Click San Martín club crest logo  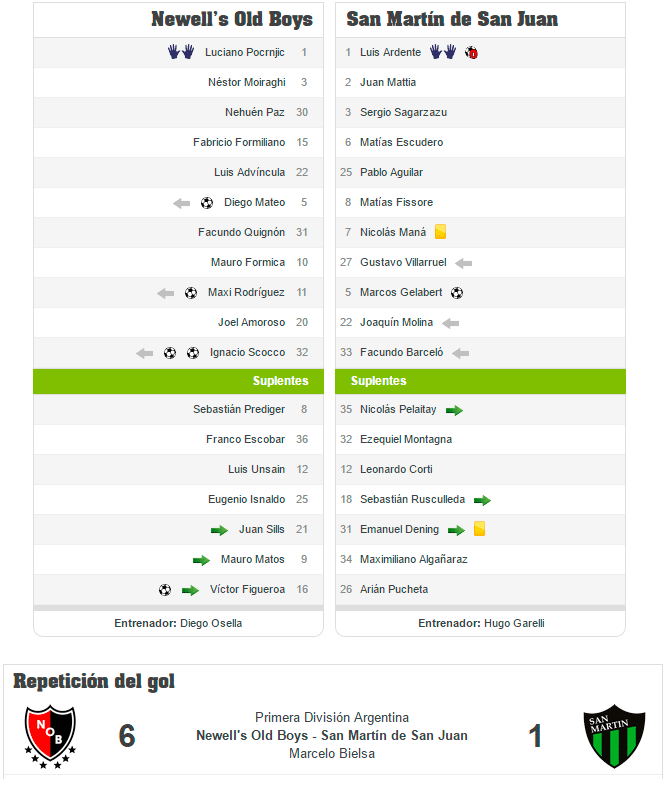(x=614, y=736)
